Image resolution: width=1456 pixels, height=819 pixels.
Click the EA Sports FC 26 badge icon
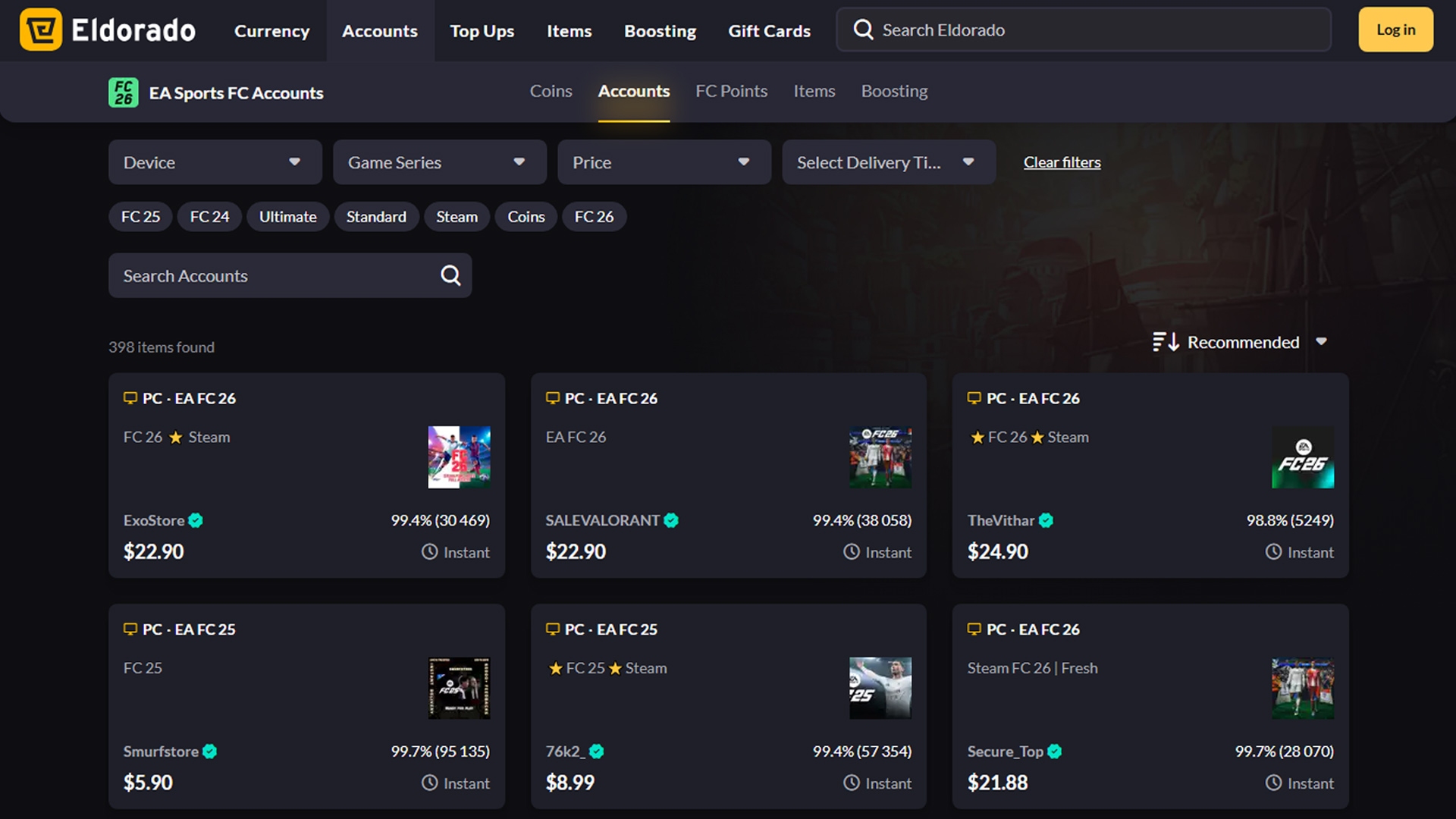click(123, 93)
